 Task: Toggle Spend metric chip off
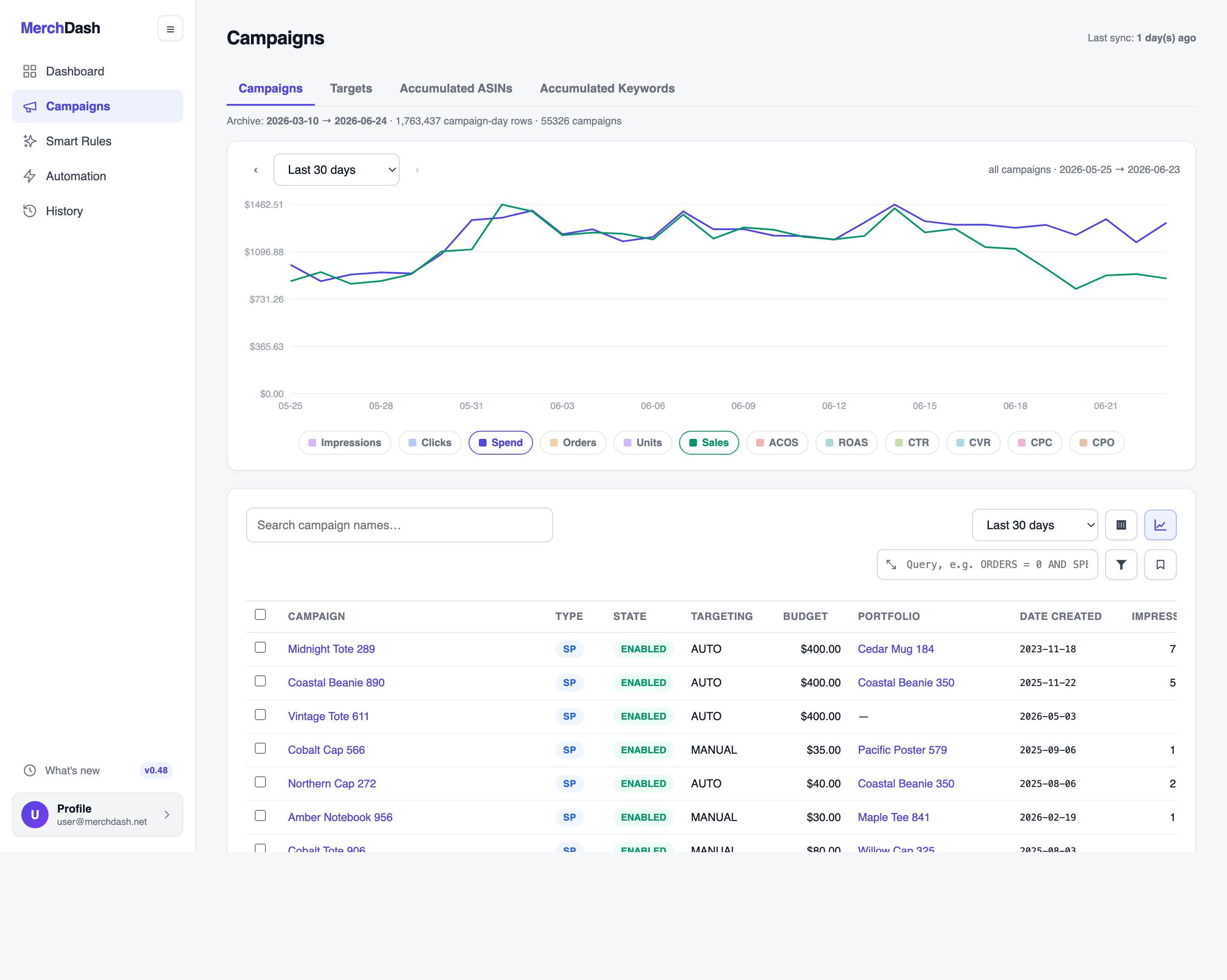pos(500,443)
